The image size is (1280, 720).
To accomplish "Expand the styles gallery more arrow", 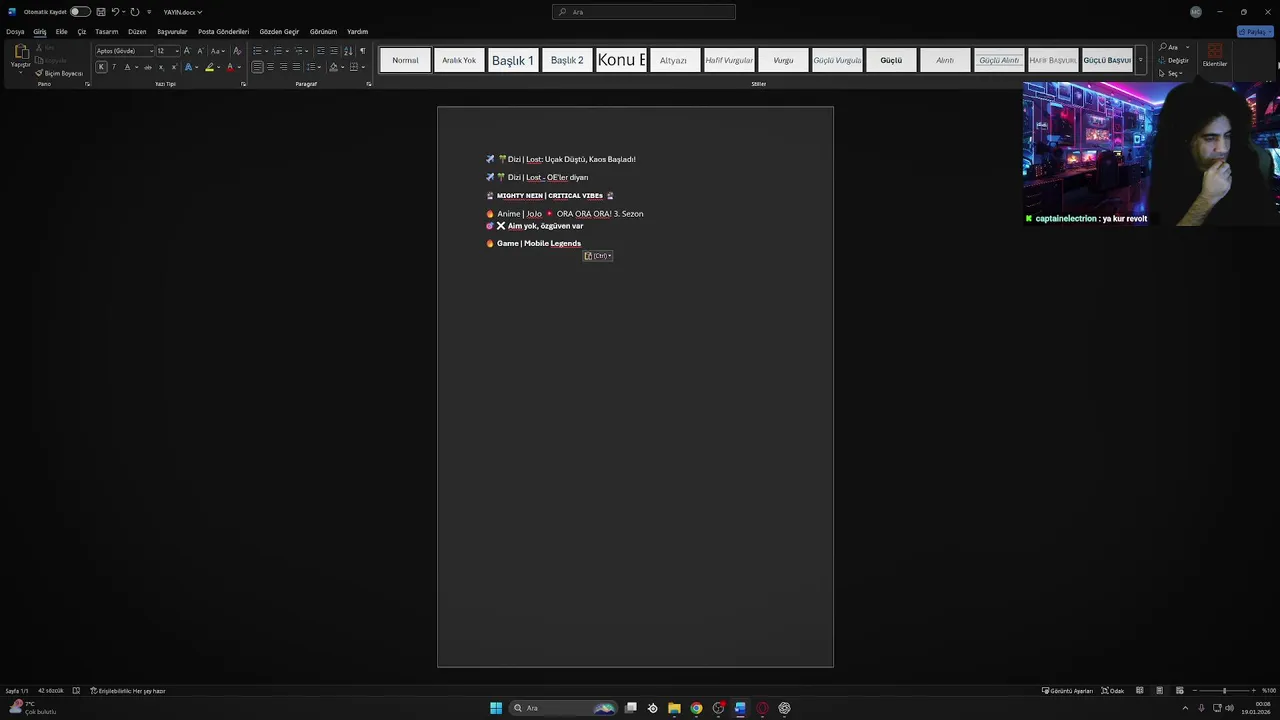I will (1140, 60).
